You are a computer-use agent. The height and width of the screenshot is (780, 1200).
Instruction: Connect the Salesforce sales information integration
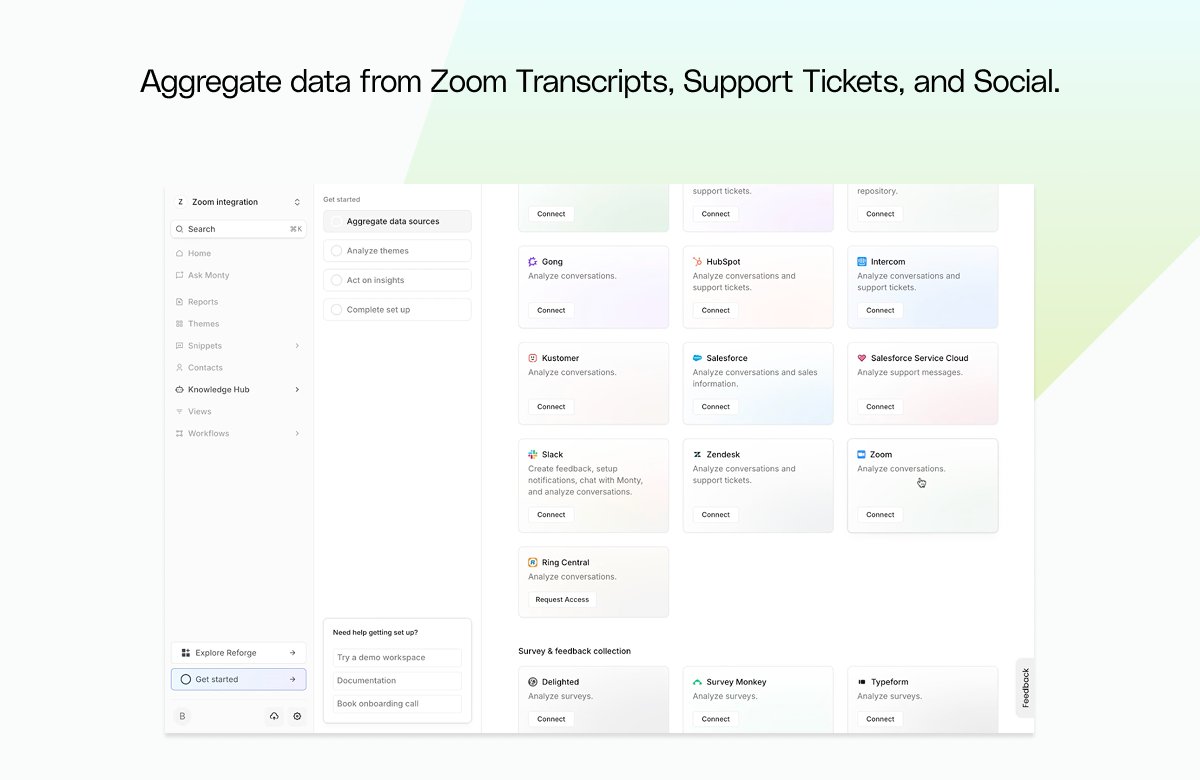click(x=716, y=407)
